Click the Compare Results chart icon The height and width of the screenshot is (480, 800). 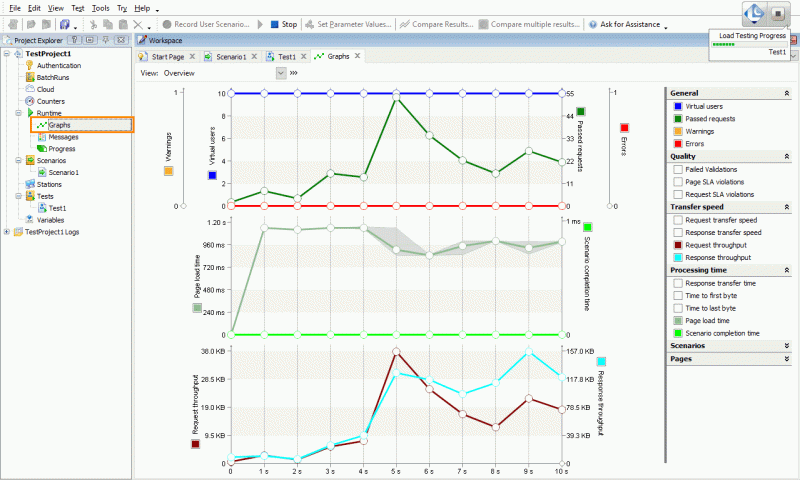(405, 24)
